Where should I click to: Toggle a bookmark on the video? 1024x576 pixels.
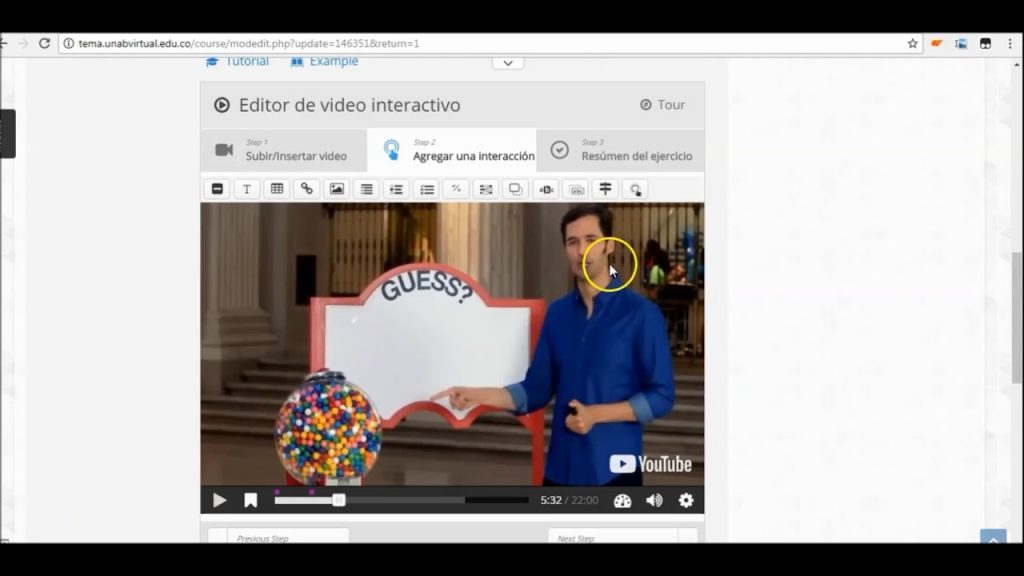tap(250, 500)
